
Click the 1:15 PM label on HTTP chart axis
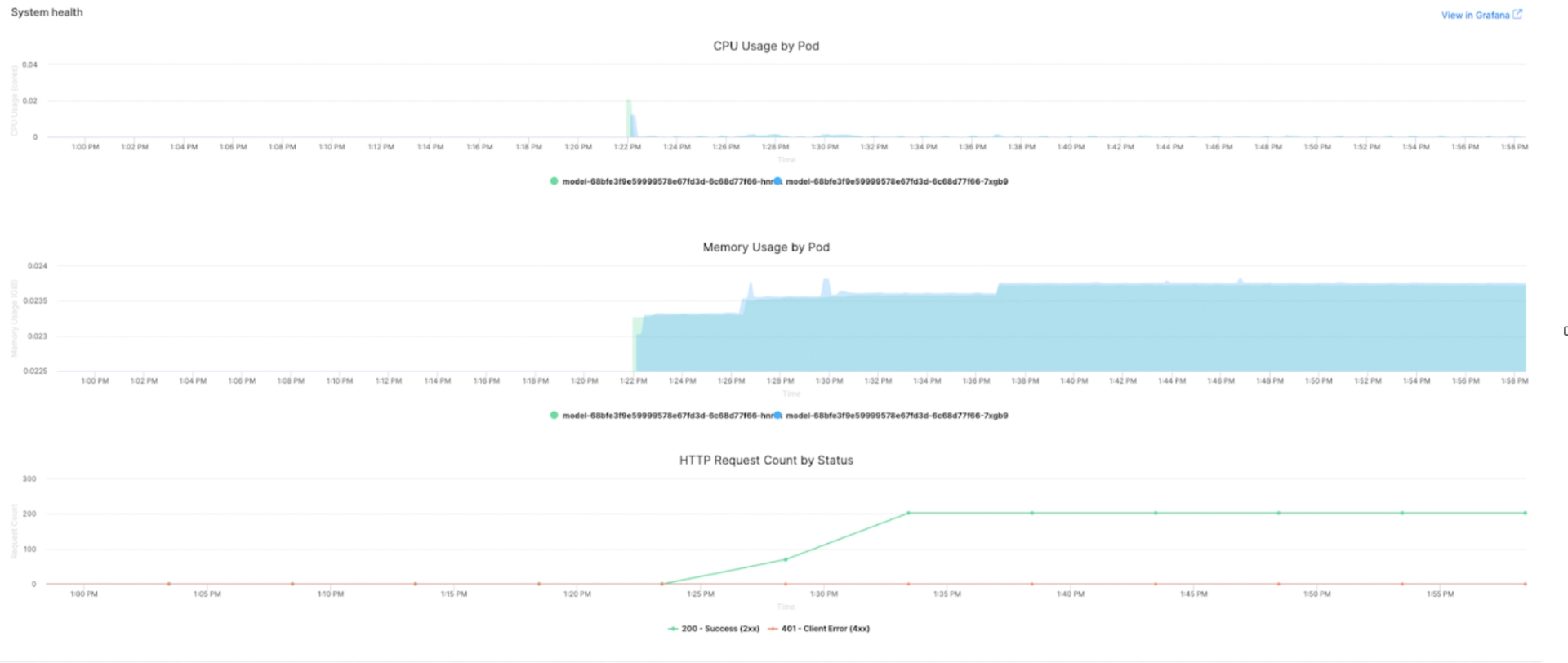[x=454, y=594]
